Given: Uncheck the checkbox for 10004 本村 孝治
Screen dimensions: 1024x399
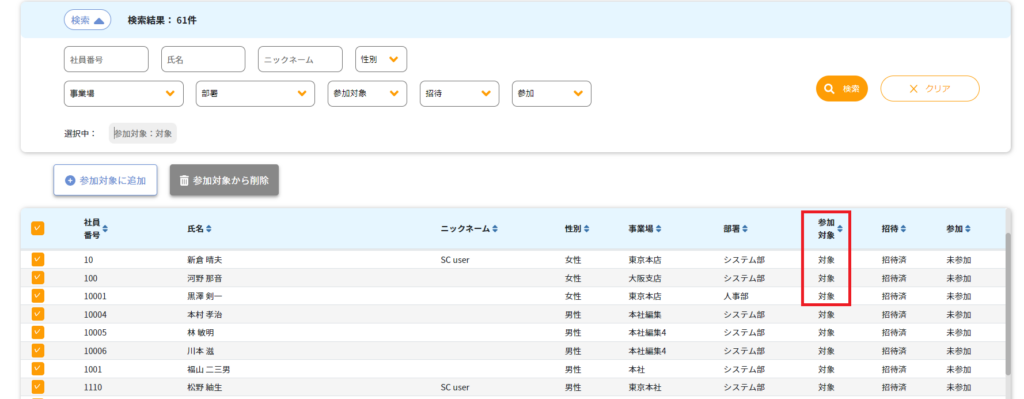Looking at the screenshot, I should (x=38, y=314).
